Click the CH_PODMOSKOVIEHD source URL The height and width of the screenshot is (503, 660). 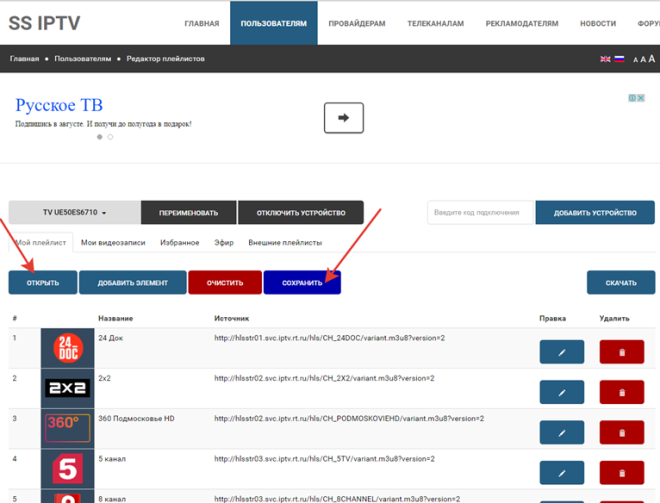pos(349,418)
